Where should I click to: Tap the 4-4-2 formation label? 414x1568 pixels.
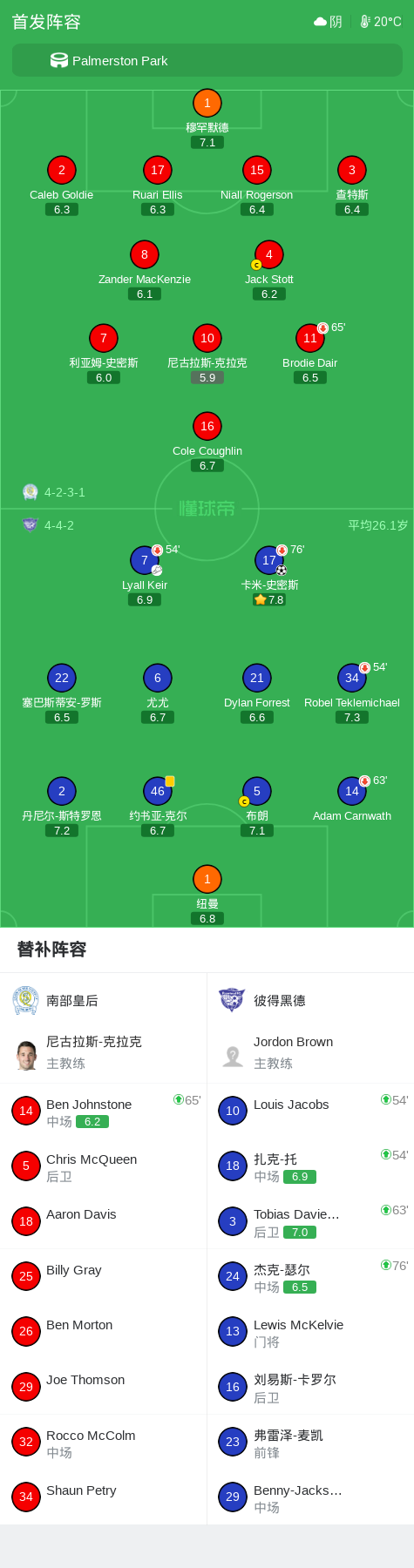[59, 525]
